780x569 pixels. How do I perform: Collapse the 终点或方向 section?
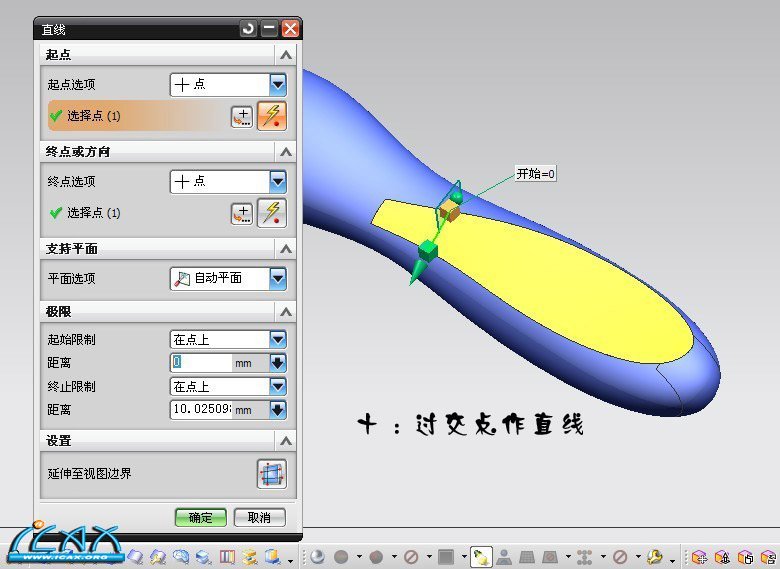point(286,152)
